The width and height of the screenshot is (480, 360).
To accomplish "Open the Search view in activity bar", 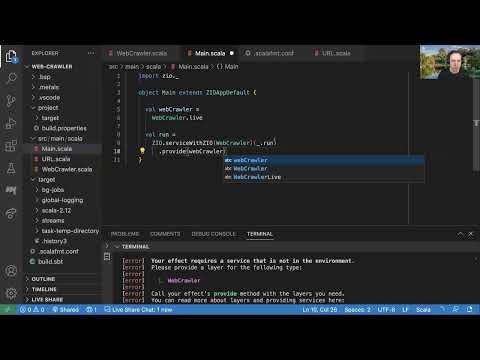I will point(11,79).
